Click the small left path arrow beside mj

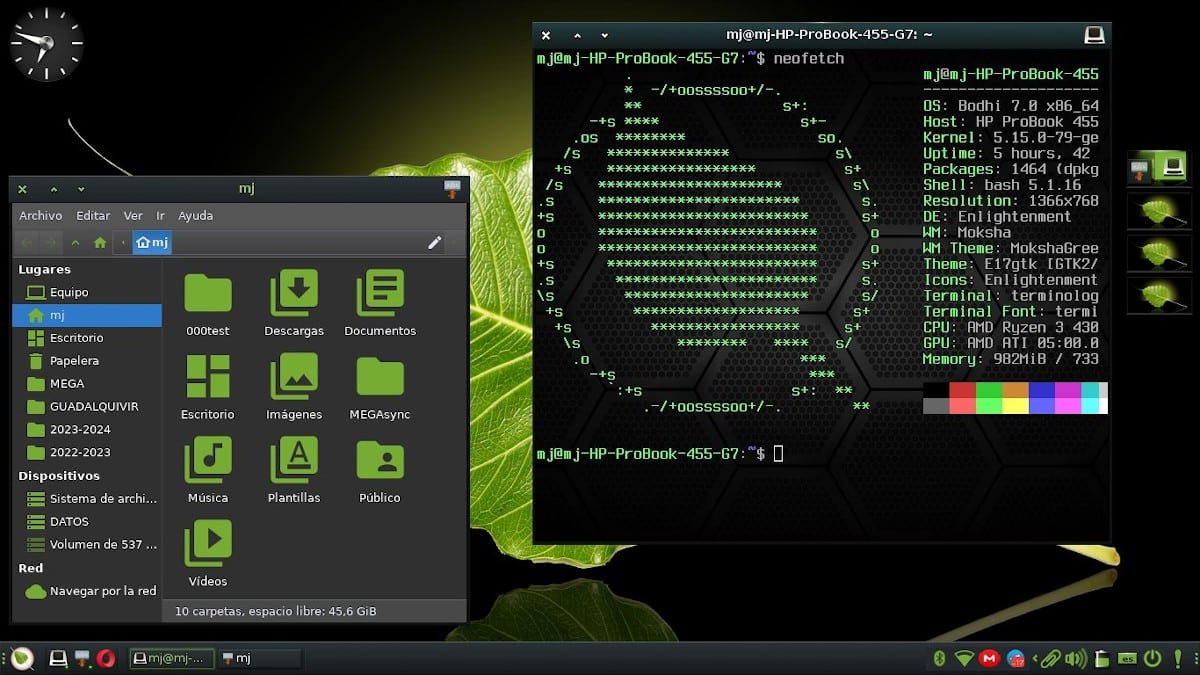[x=123, y=242]
